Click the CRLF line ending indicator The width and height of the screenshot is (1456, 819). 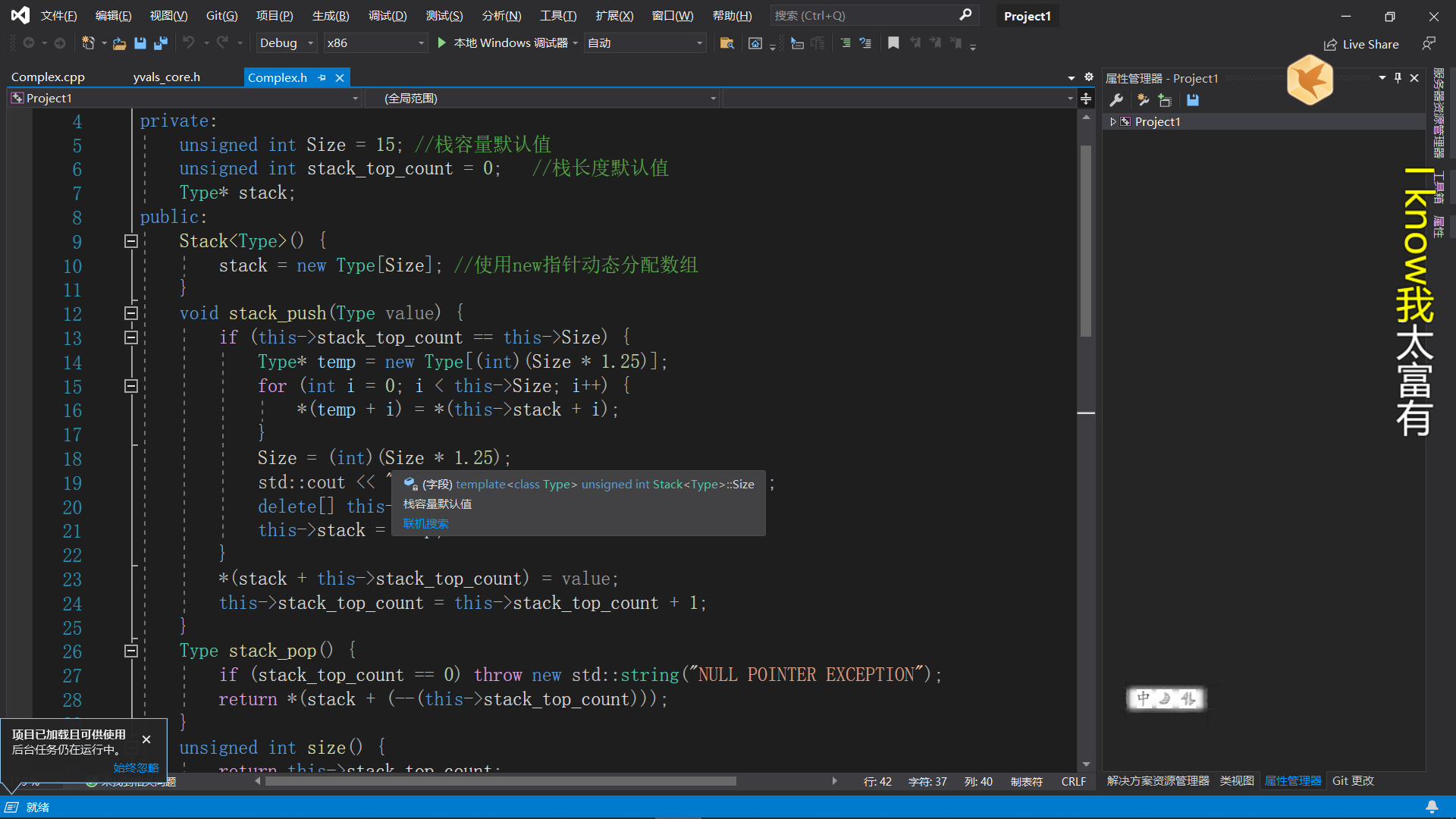tap(1073, 781)
